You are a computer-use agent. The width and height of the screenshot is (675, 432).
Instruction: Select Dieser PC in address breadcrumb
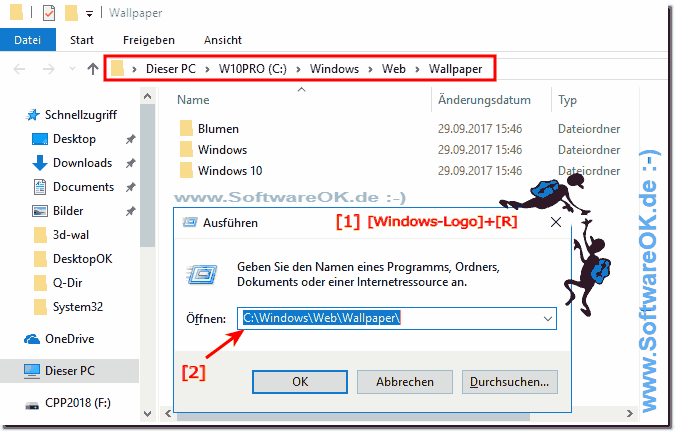171,69
